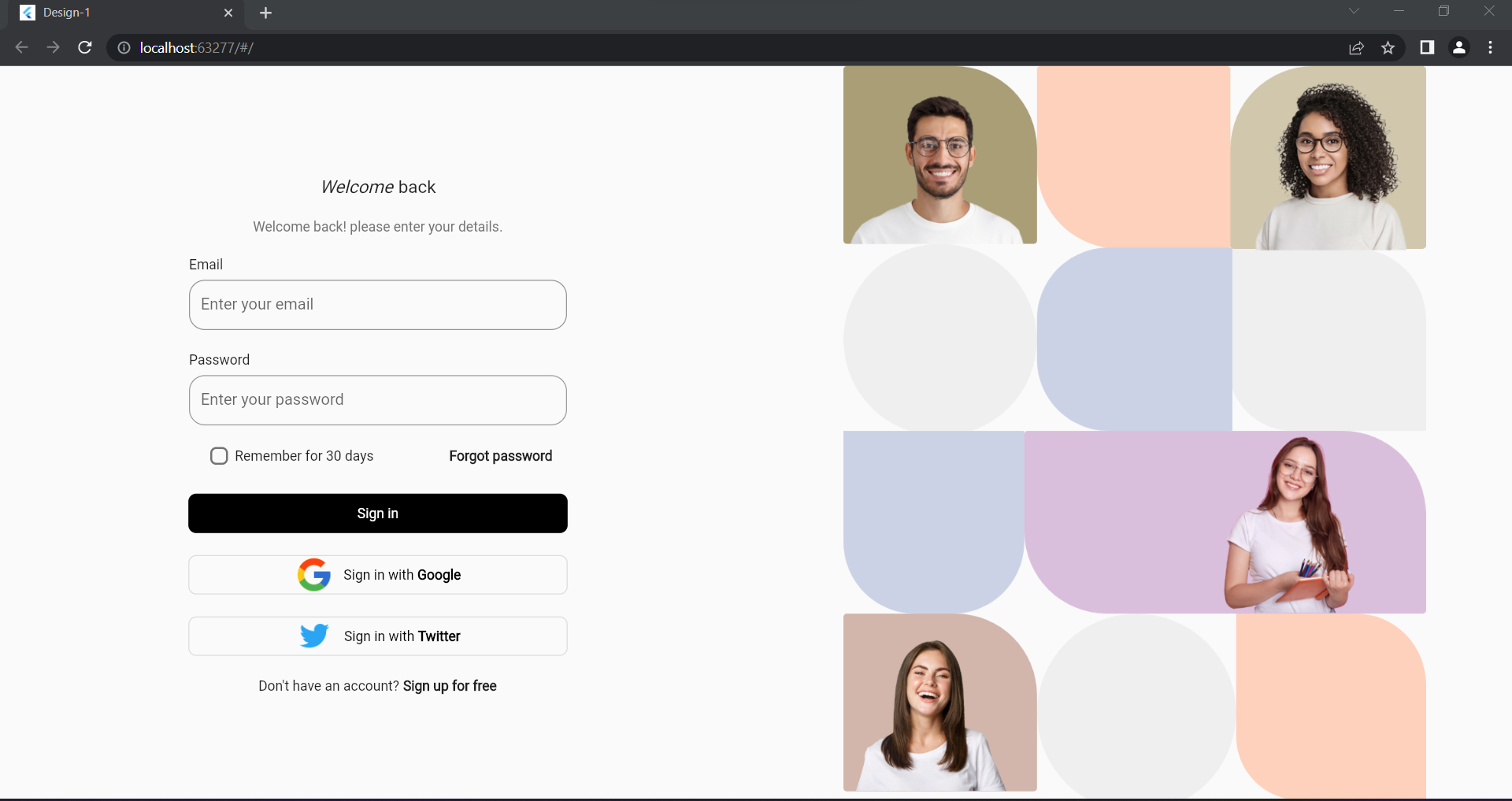
Task: Click the Sign up for free link
Action: tap(450, 685)
